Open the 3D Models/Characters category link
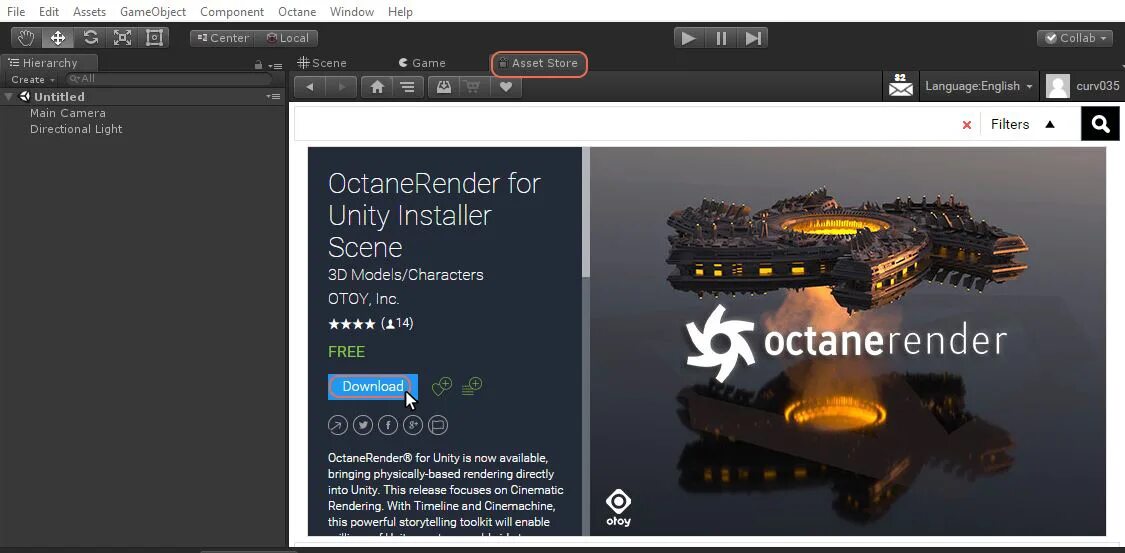This screenshot has width=1125, height=553. click(405, 275)
